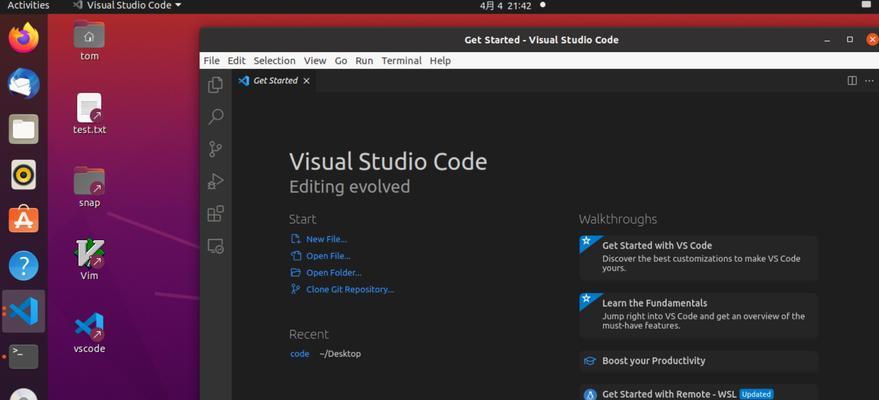Open Learn the Fundamentals walkthrough
The height and width of the screenshot is (400, 879).
click(x=698, y=315)
